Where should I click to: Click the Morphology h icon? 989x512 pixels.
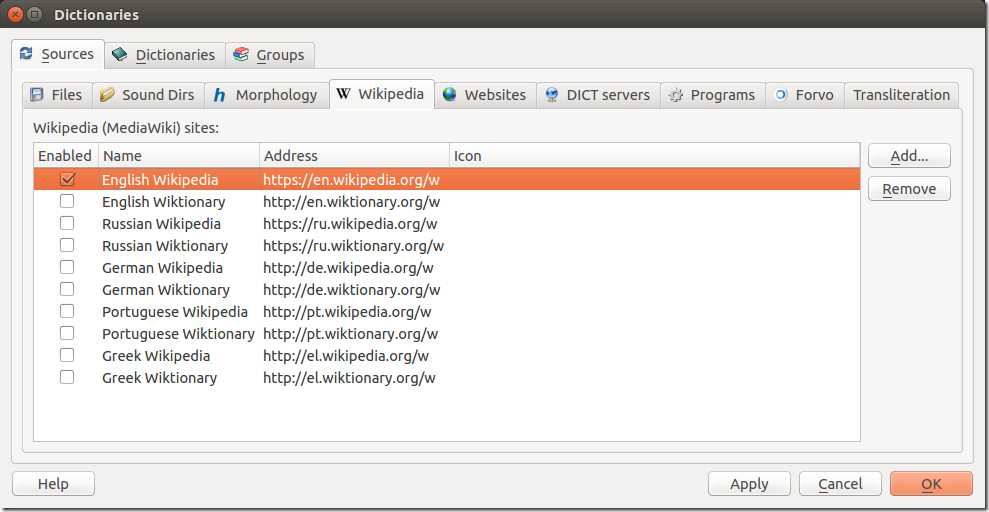click(219, 95)
